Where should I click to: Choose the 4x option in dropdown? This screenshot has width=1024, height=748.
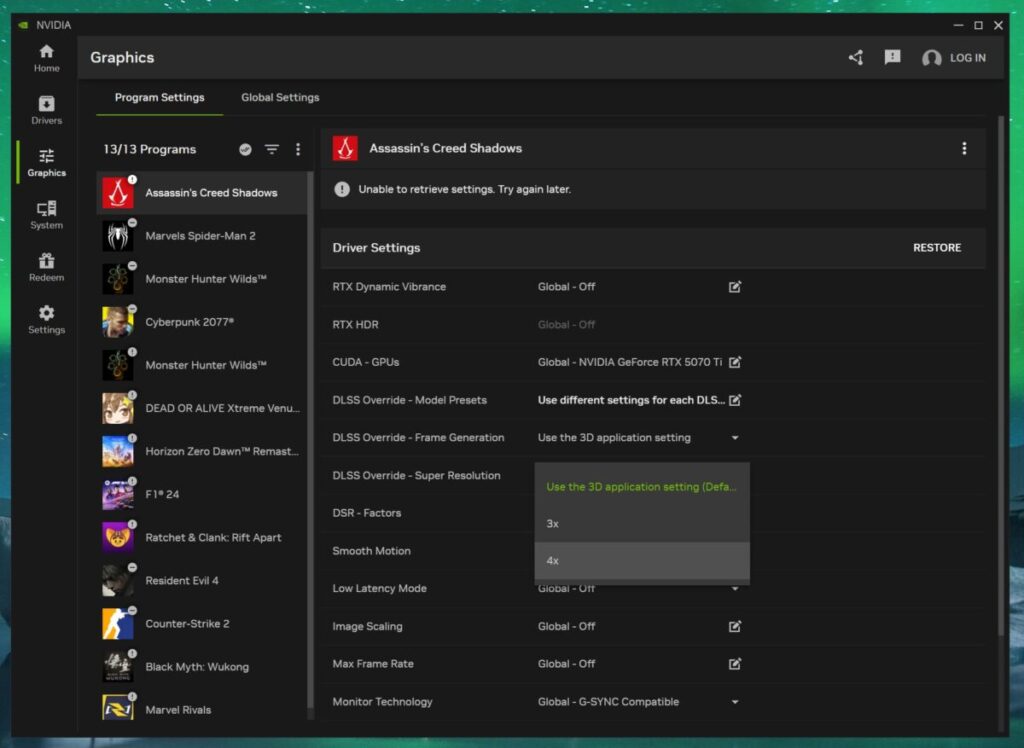[x=642, y=561]
